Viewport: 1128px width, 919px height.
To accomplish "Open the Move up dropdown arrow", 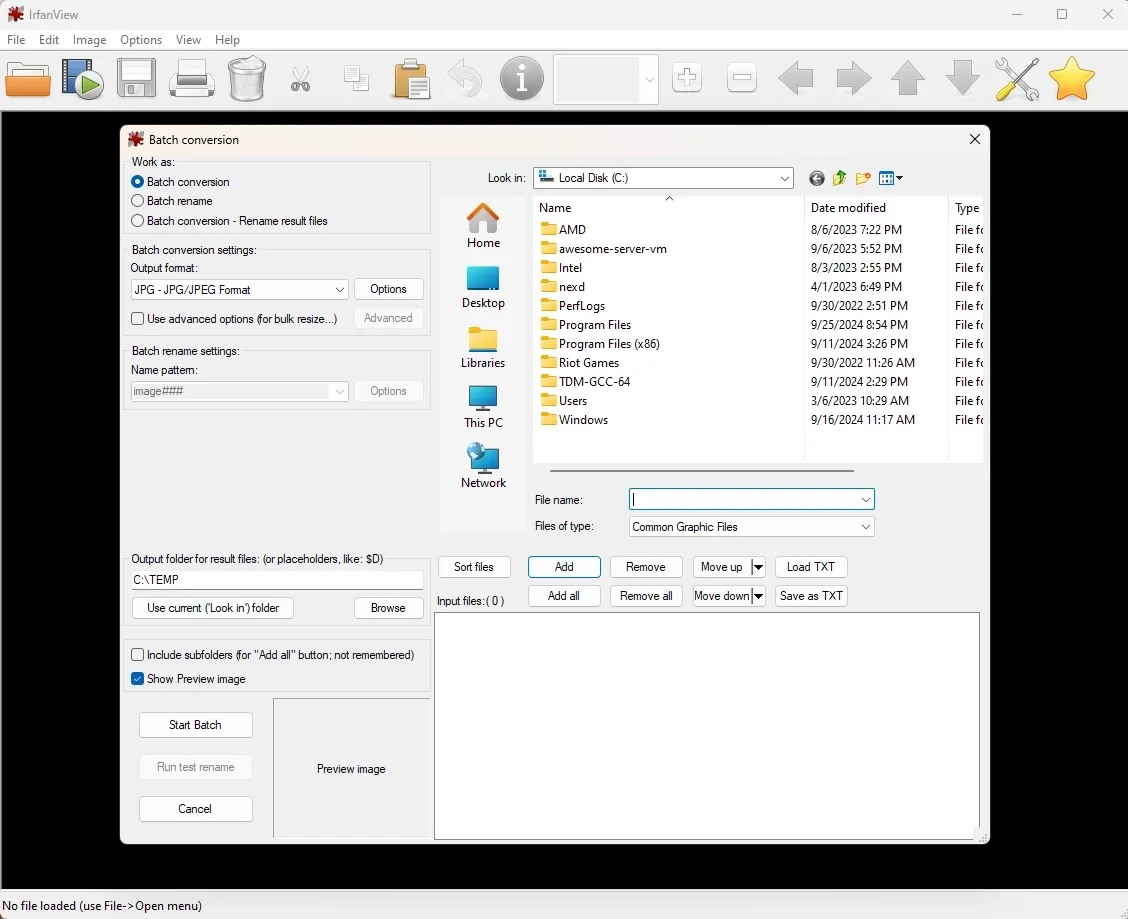I will click(758, 567).
